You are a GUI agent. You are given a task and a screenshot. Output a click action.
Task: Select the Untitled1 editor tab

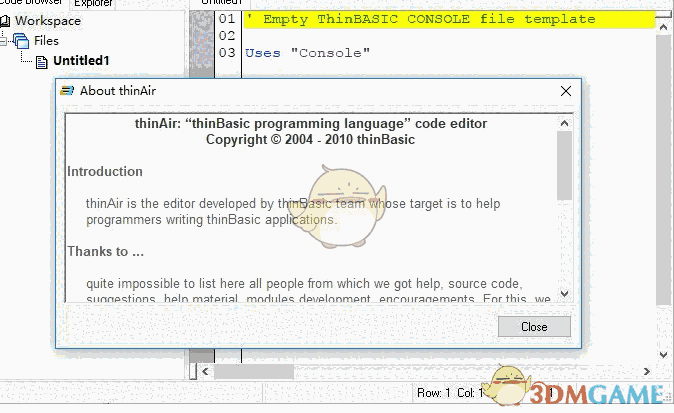(x=222, y=3)
